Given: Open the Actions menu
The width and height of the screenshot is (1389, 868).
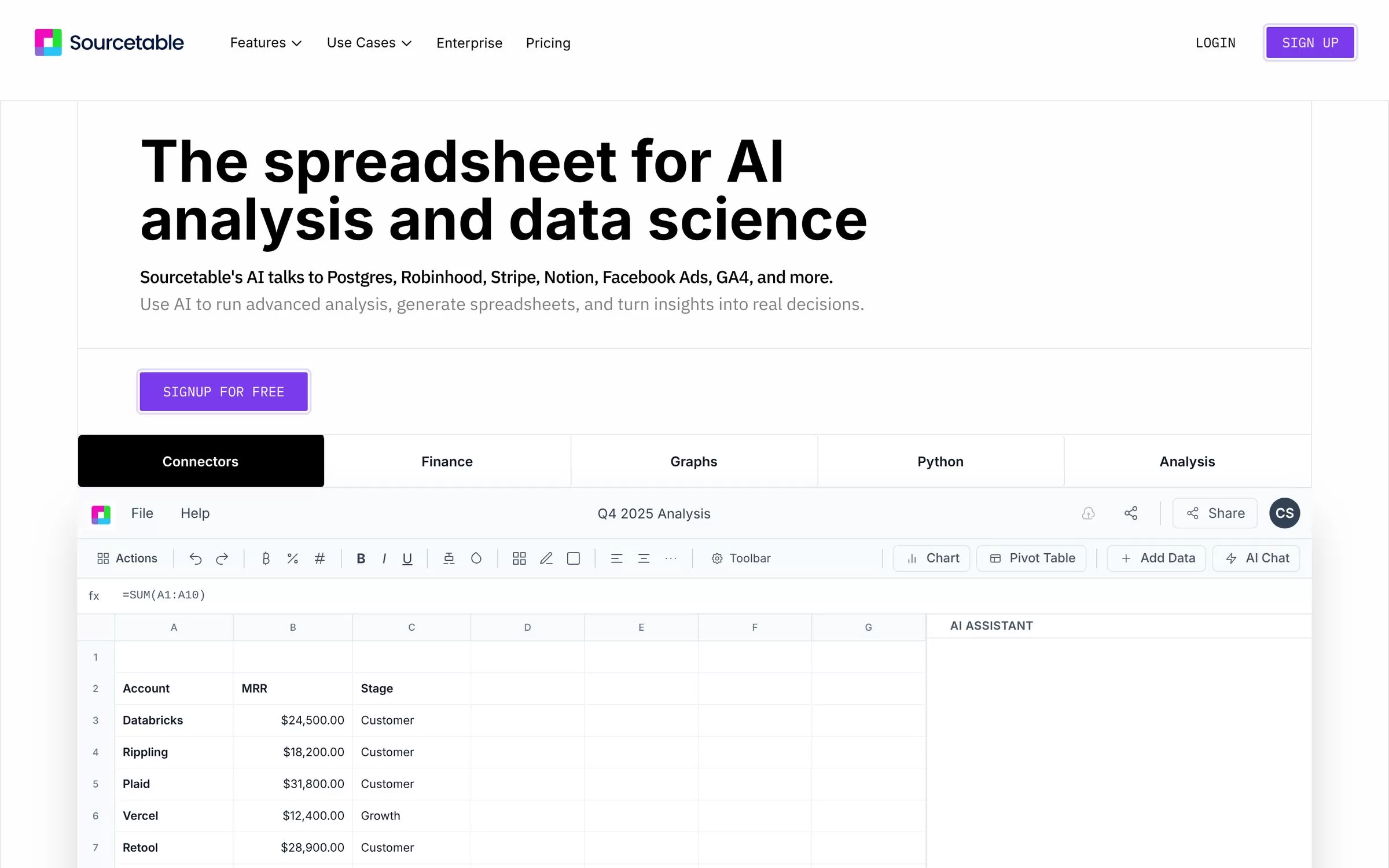Looking at the screenshot, I should point(127,558).
